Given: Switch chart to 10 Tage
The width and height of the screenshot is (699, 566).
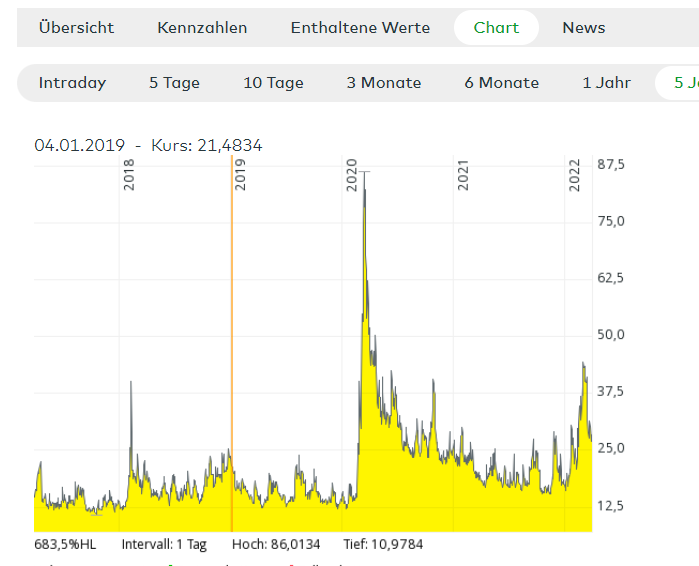Looking at the screenshot, I should (273, 83).
